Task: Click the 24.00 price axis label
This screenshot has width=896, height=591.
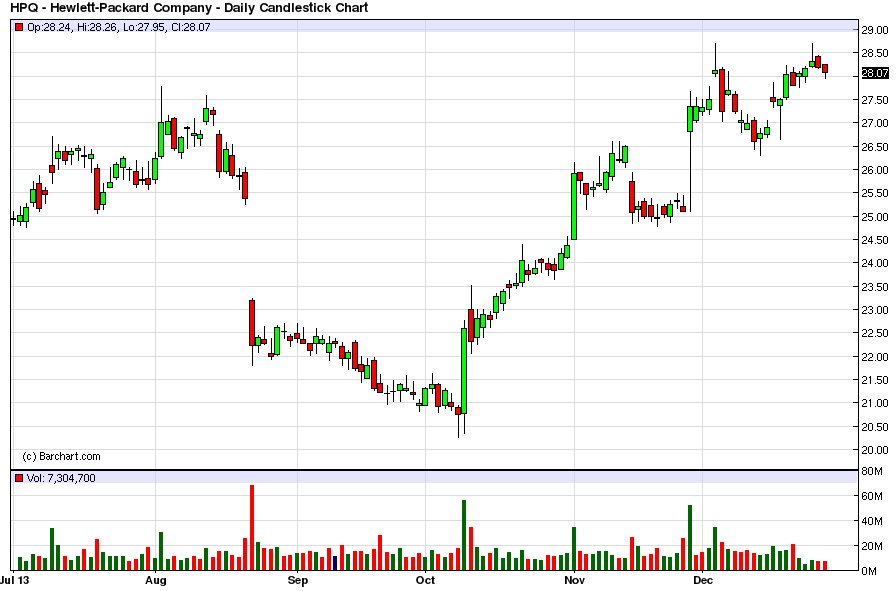Action: pyautogui.click(x=875, y=263)
